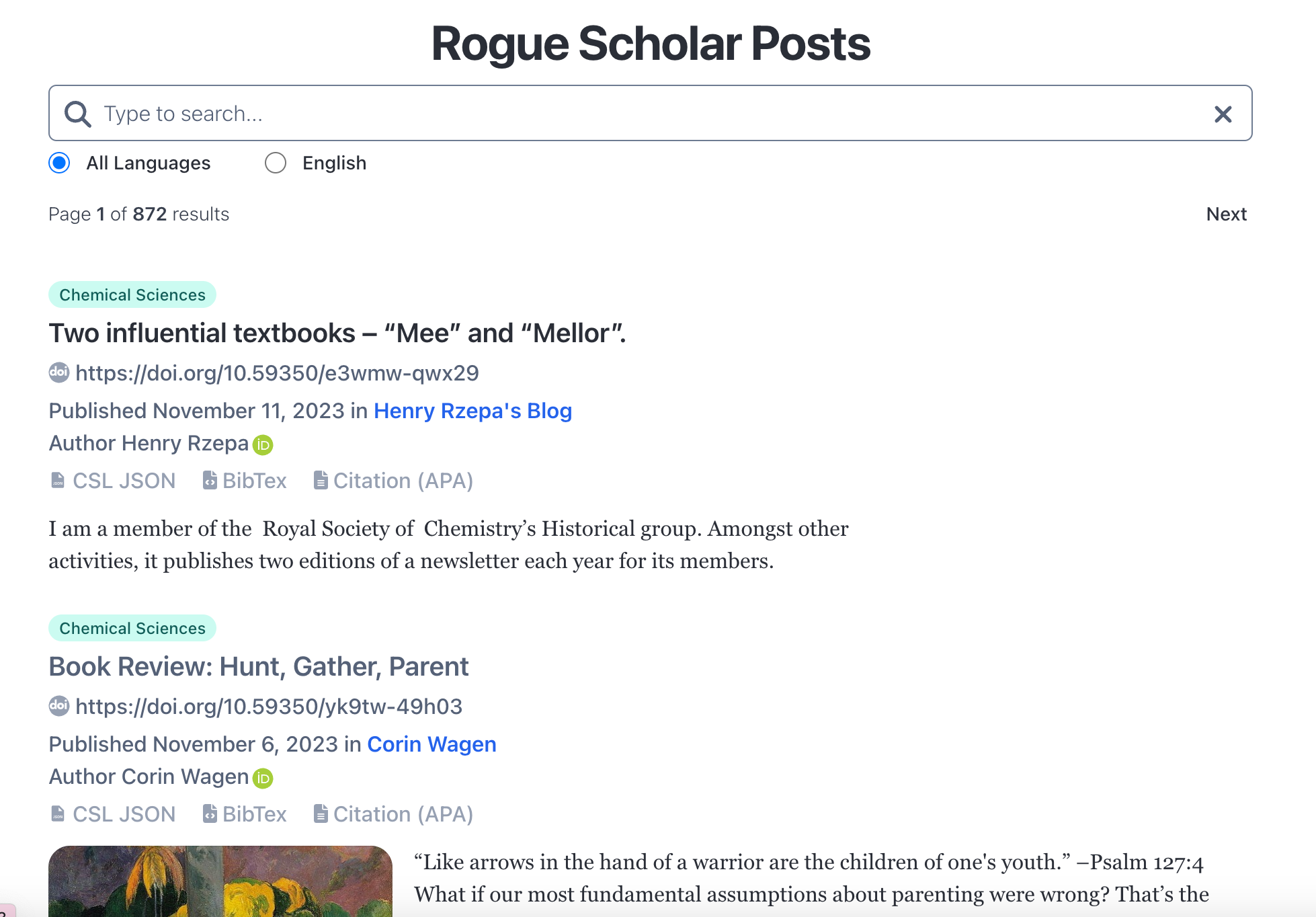Open DOI link ending in e3wmw-qwx29
The width and height of the screenshot is (1316, 917).
click(x=277, y=373)
